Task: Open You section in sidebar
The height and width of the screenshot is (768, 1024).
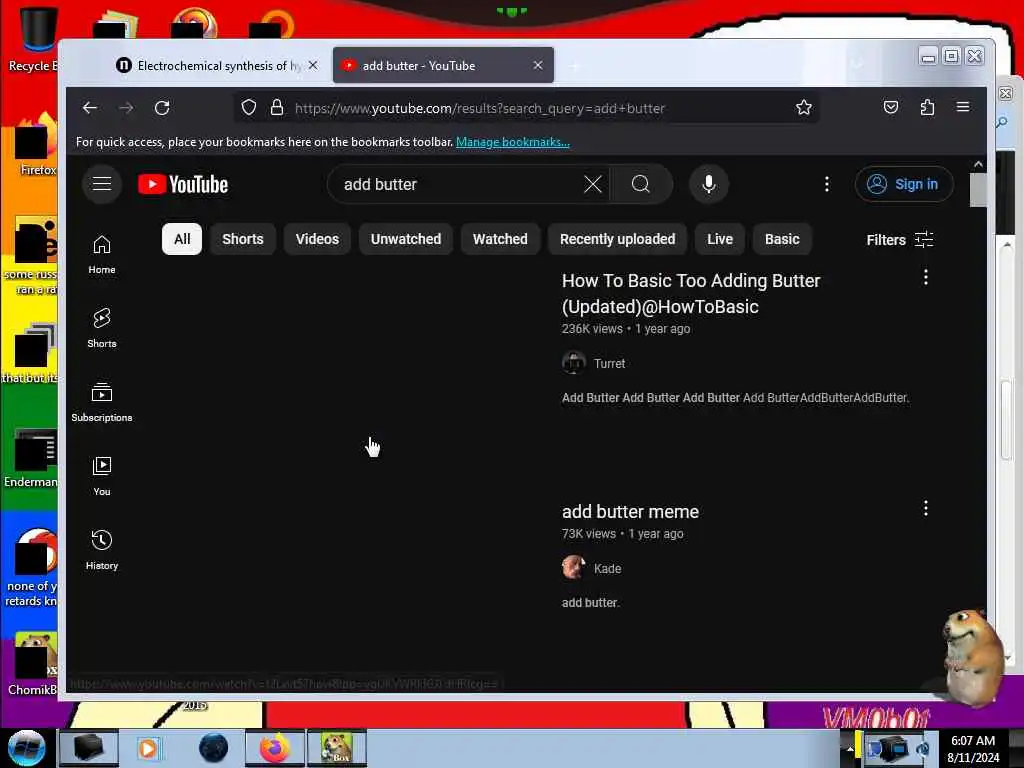Action: coord(102,477)
